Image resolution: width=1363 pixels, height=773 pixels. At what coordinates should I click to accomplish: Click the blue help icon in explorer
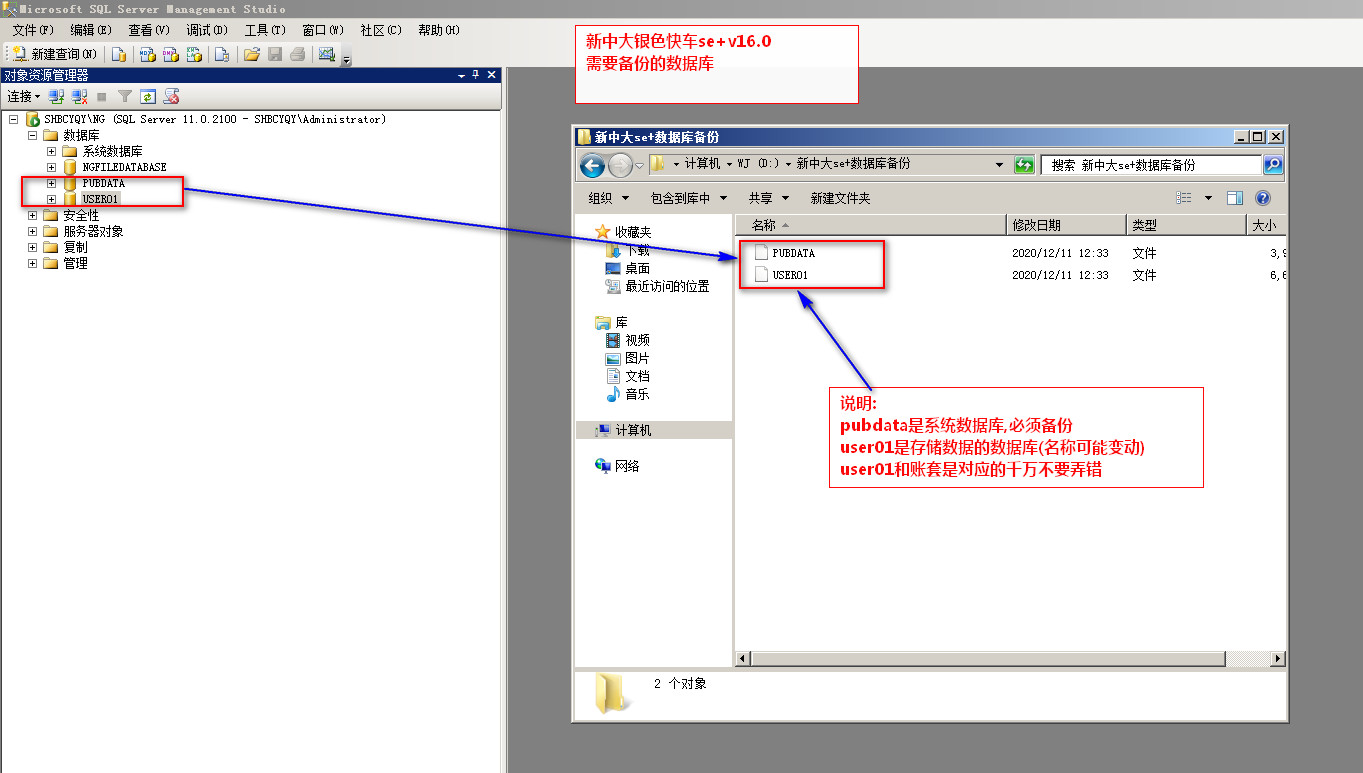(x=1263, y=198)
